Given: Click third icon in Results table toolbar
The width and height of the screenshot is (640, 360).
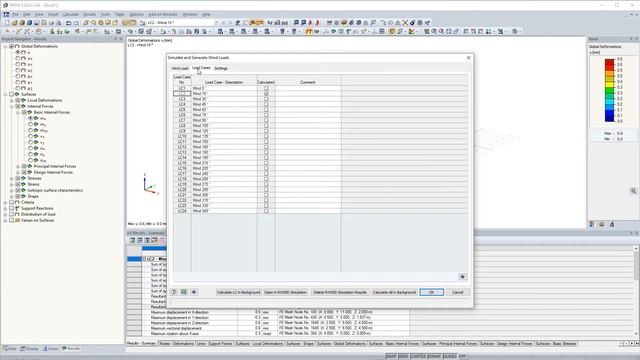Looking at the screenshot, I should pyautogui.click(x=147, y=240).
